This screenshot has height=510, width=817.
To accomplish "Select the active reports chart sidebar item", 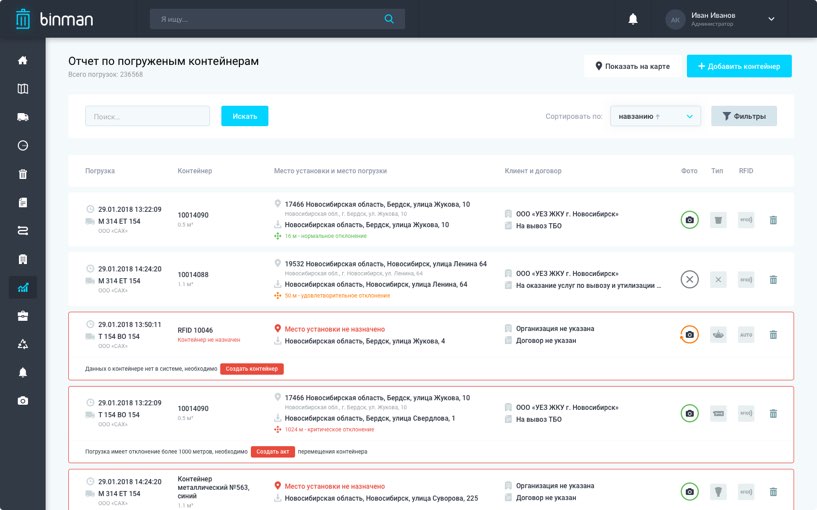I will [22, 287].
